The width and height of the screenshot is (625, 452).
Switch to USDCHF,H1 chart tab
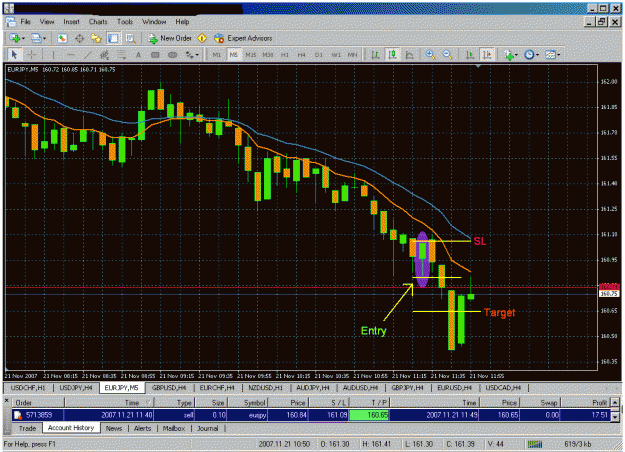coord(28,387)
